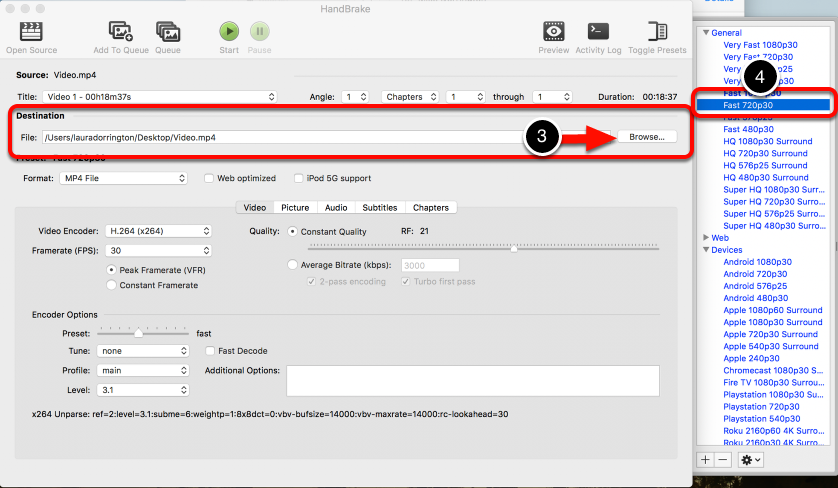
Task: Expand the Web presets group
Action: point(706,237)
